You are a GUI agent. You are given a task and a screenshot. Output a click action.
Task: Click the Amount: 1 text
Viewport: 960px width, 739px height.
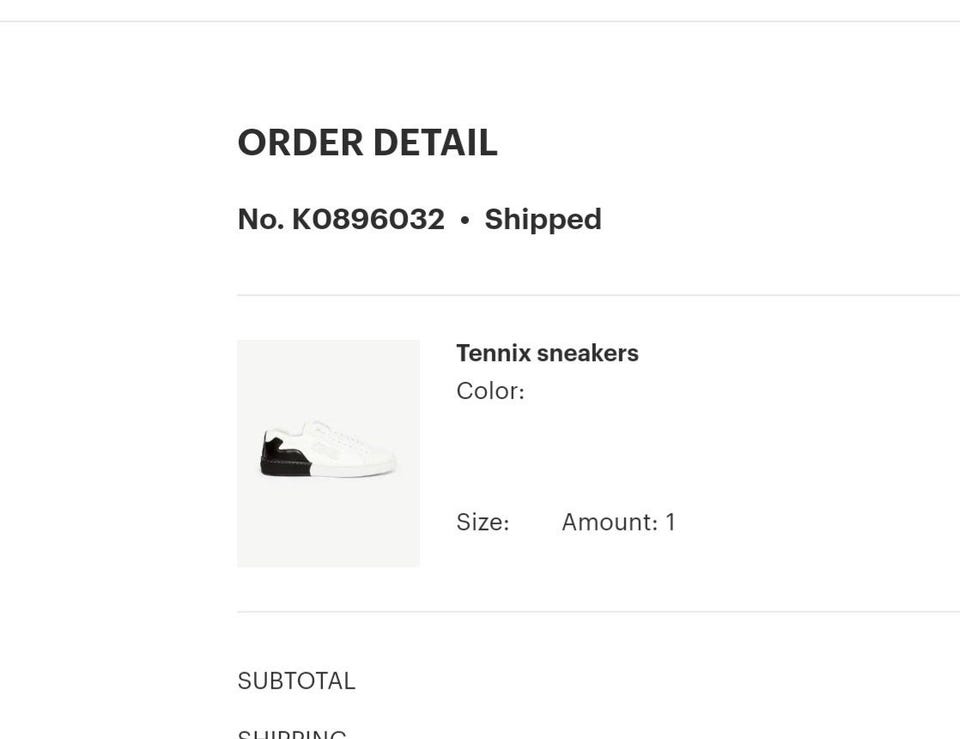click(x=618, y=522)
